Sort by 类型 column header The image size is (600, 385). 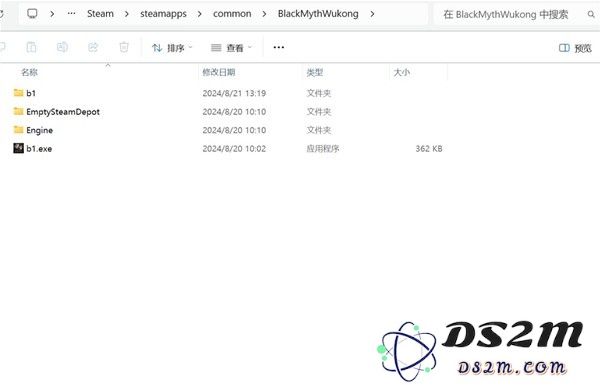[315, 72]
